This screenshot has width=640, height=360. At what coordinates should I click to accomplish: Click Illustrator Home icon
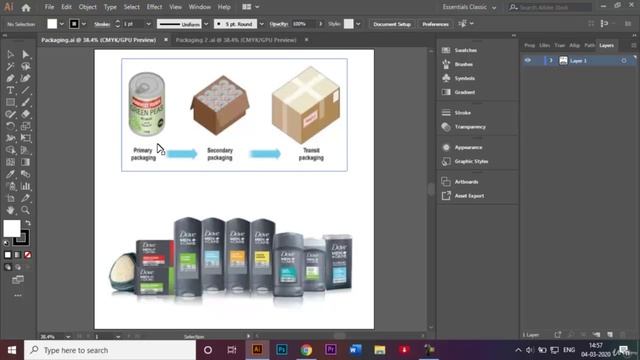tap(26, 7)
